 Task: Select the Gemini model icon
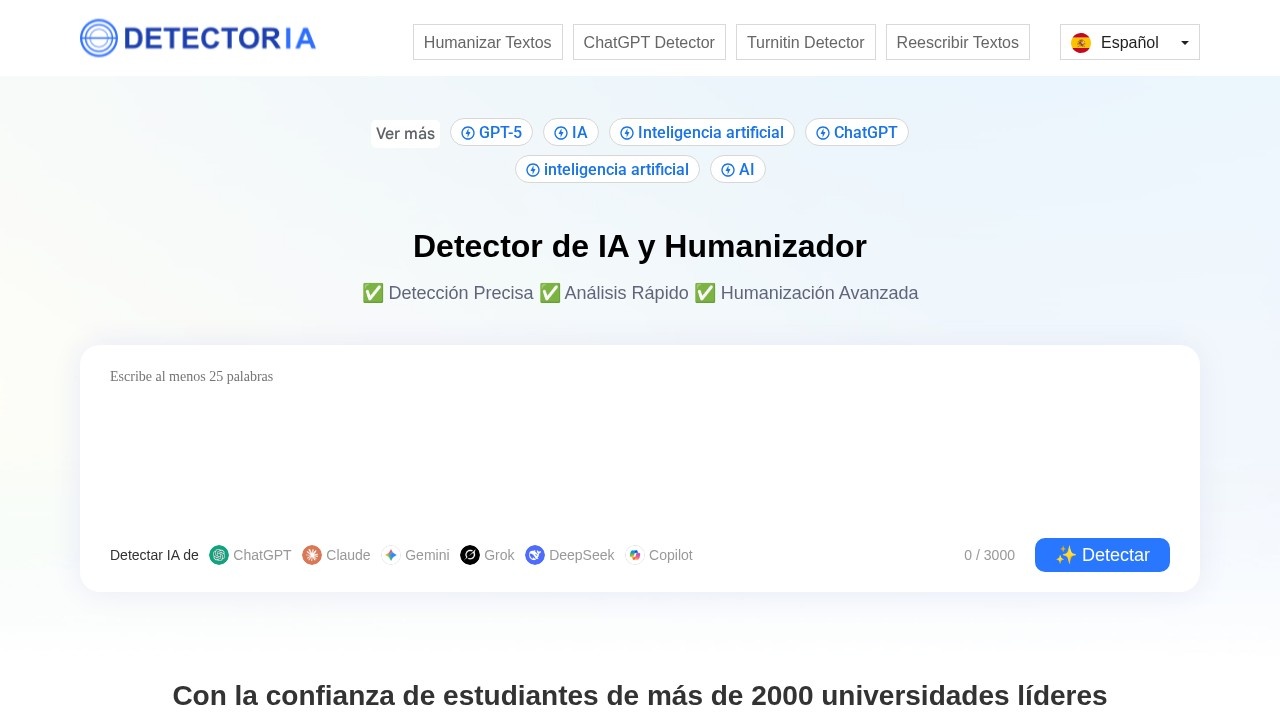(390, 555)
